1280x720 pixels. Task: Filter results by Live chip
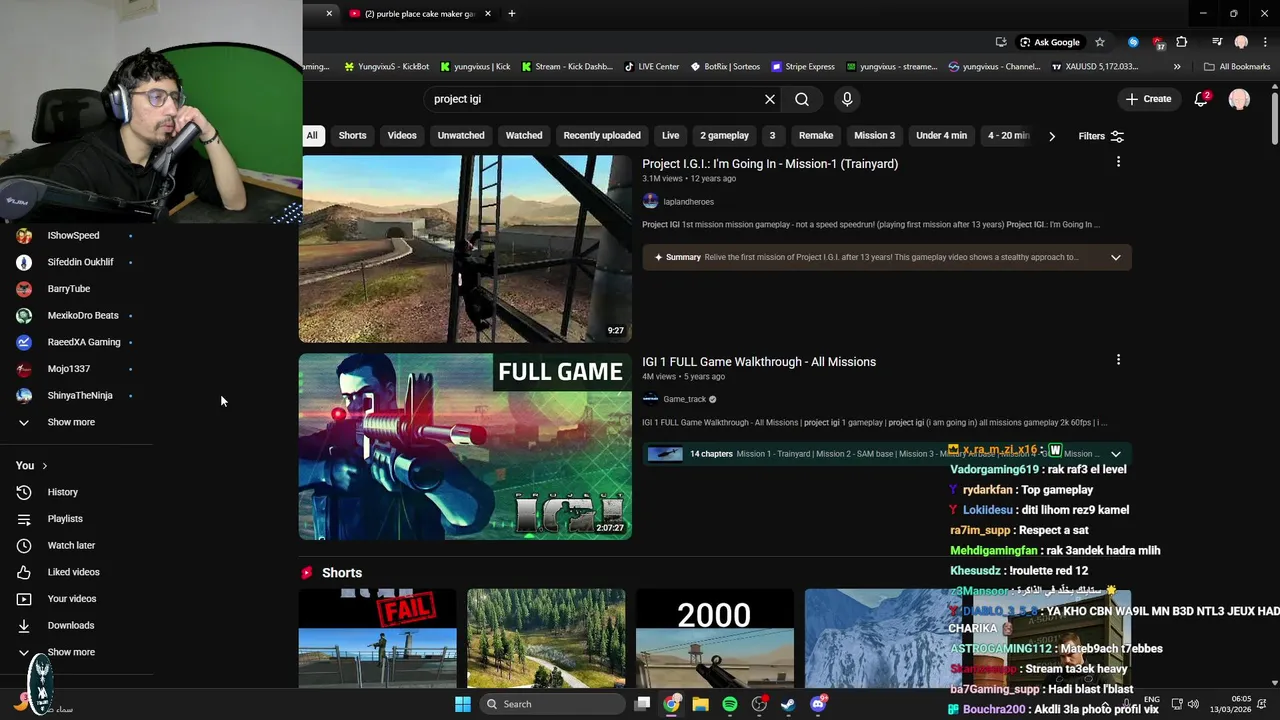tap(670, 136)
